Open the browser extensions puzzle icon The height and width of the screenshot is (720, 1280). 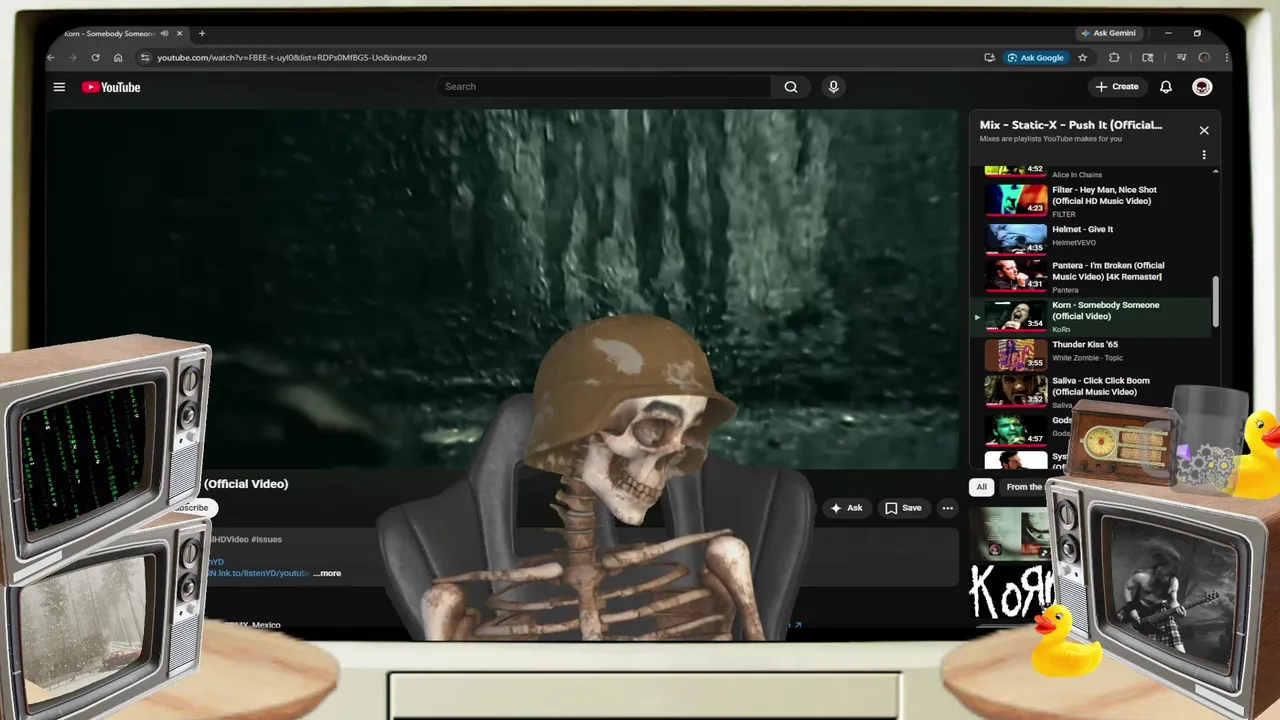(x=1114, y=58)
